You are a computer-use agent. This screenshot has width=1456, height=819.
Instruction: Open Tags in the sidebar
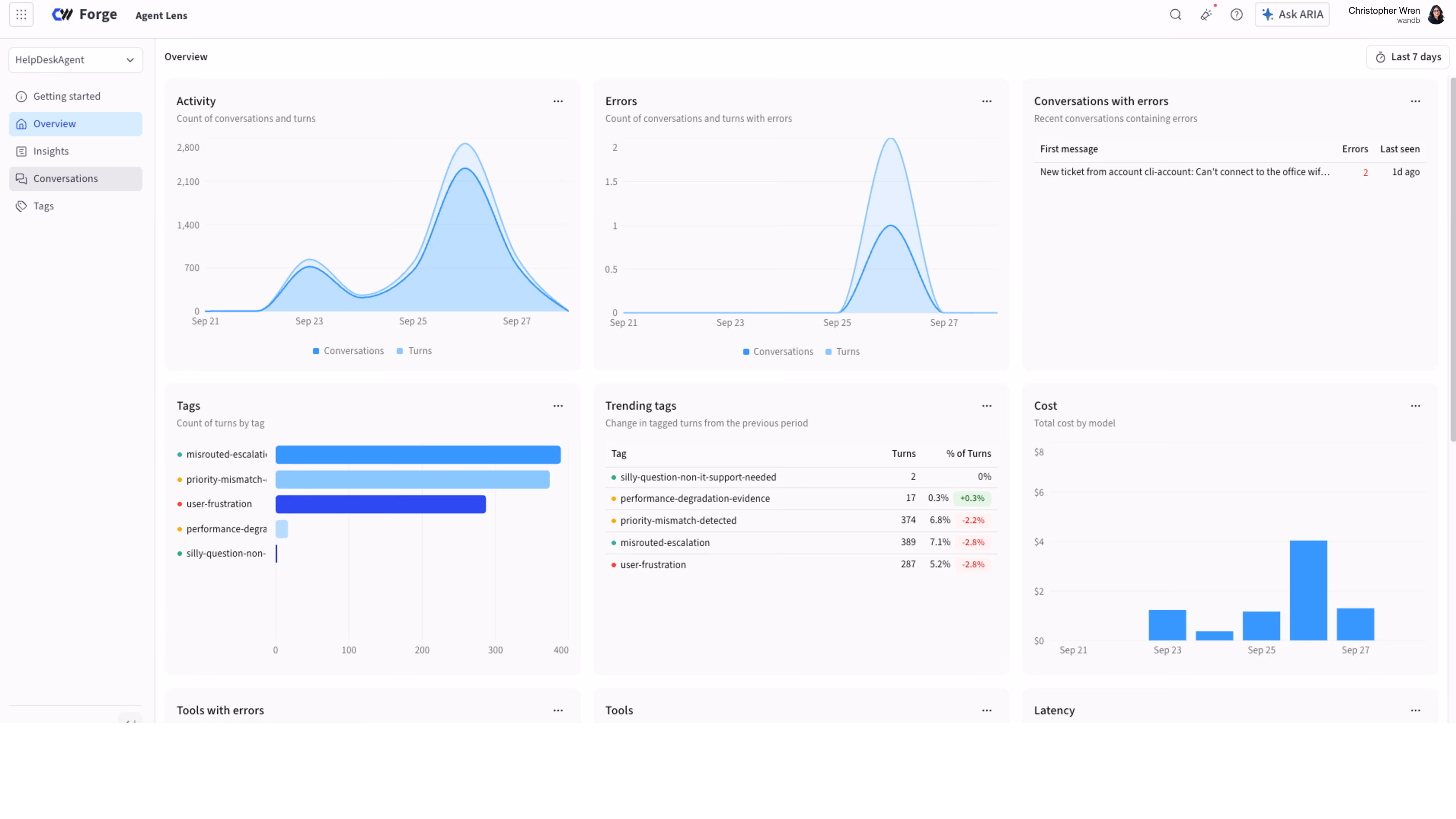76,206
